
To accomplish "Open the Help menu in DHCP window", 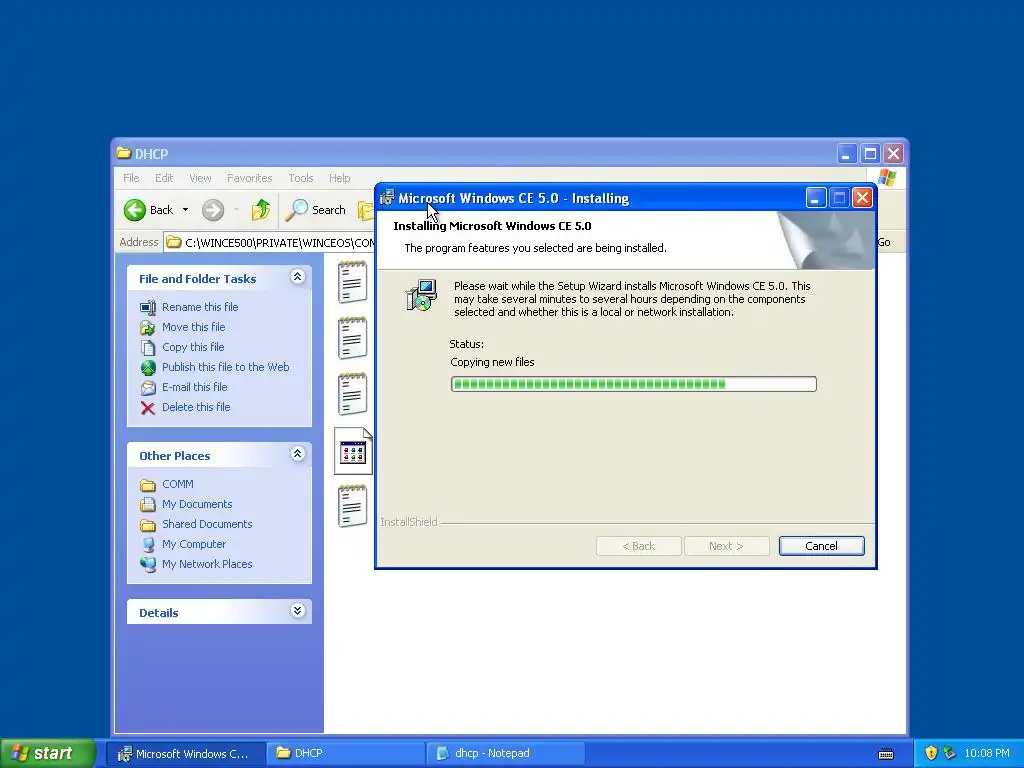I will pyautogui.click(x=339, y=178).
